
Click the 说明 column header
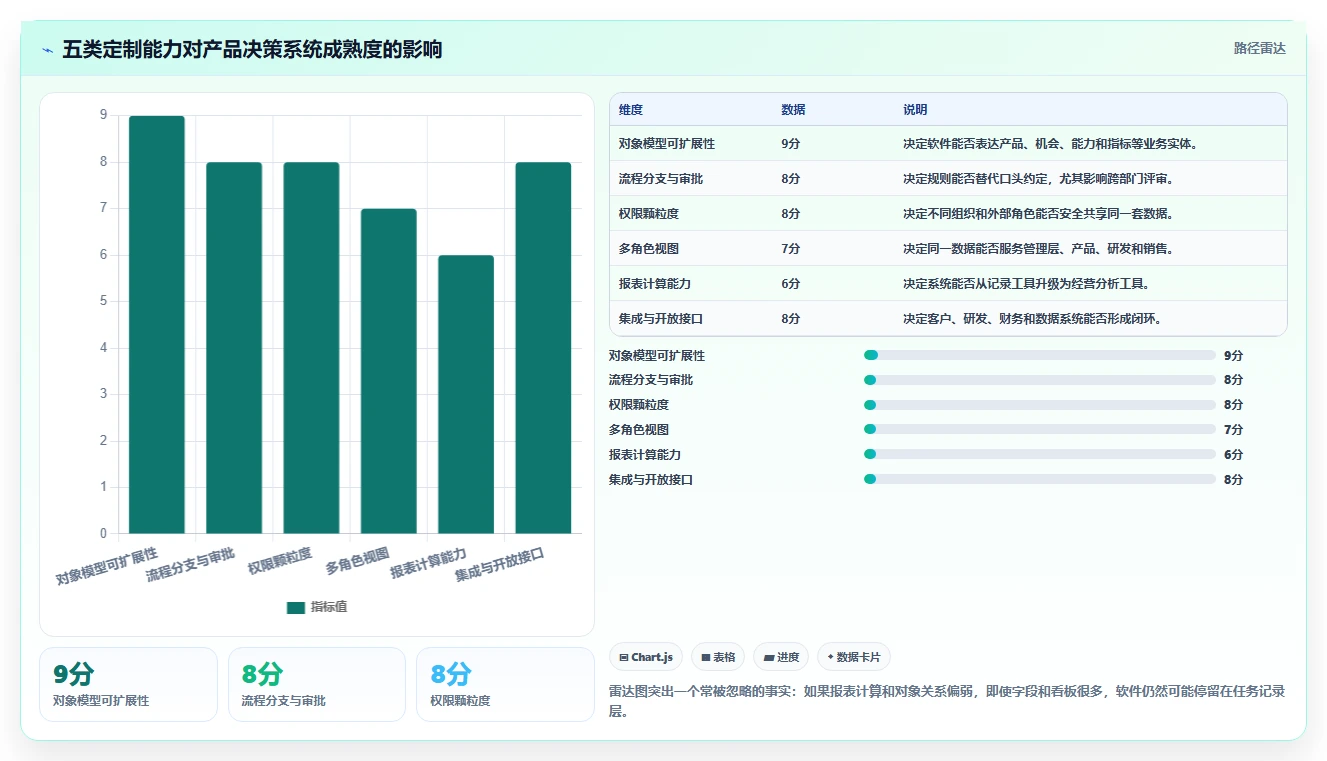pyautogui.click(x=915, y=110)
